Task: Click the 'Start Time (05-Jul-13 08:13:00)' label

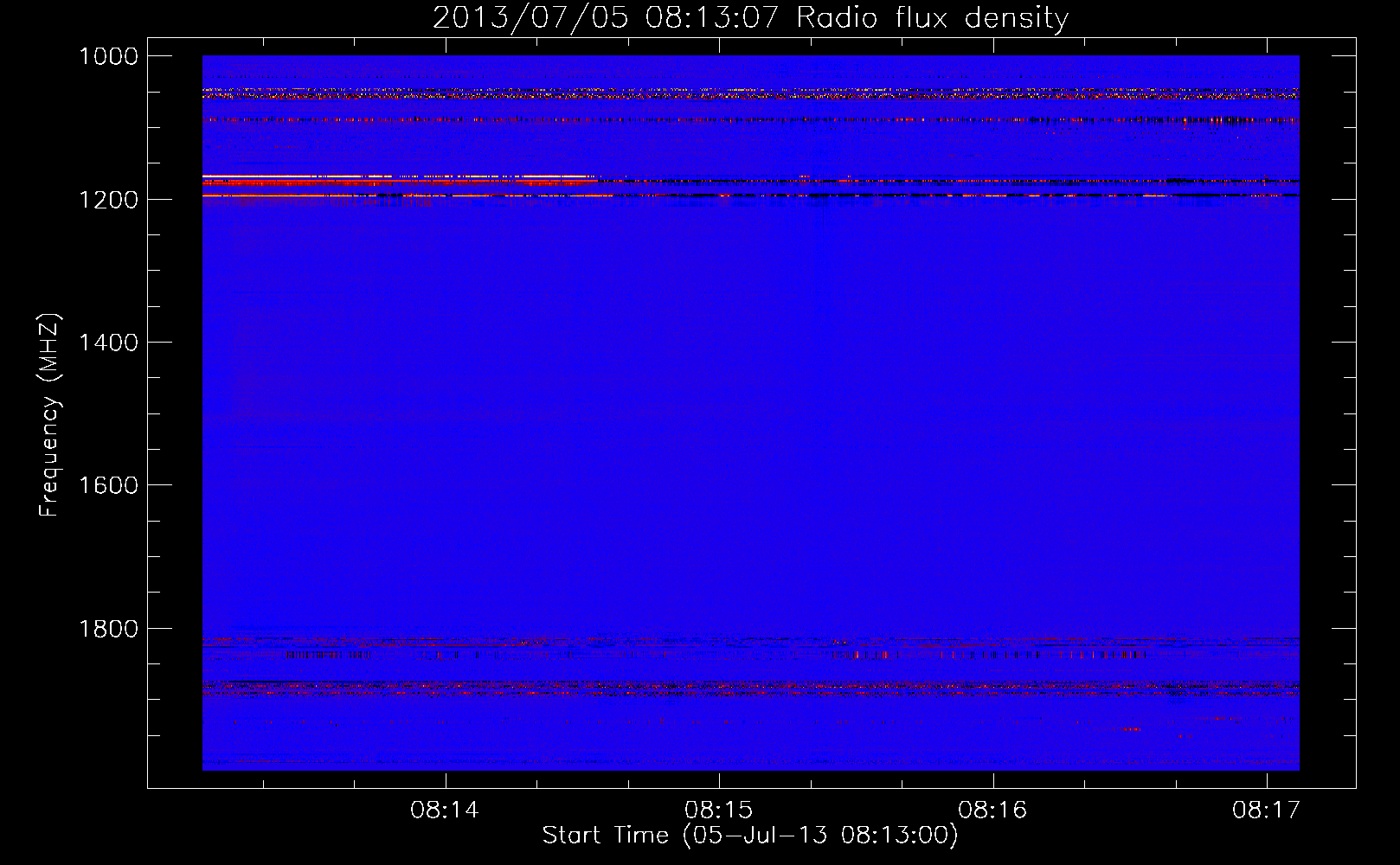Action: (x=750, y=836)
